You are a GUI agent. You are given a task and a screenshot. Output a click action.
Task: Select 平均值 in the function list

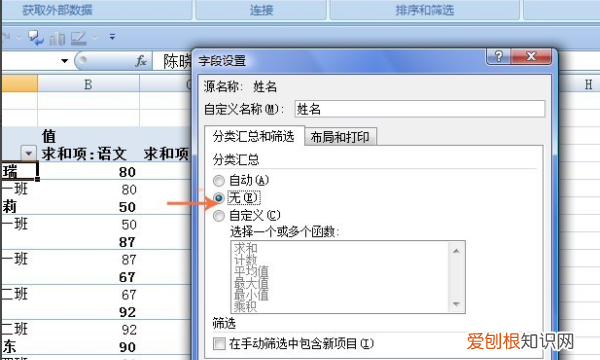pos(251,272)
